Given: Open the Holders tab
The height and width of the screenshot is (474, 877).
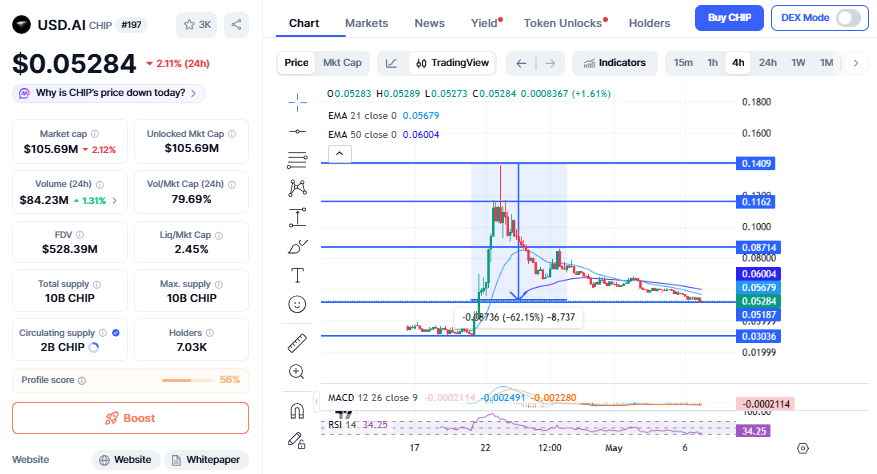Looking at the screenshot, I should pyautogui.click(x=649, y=24).
